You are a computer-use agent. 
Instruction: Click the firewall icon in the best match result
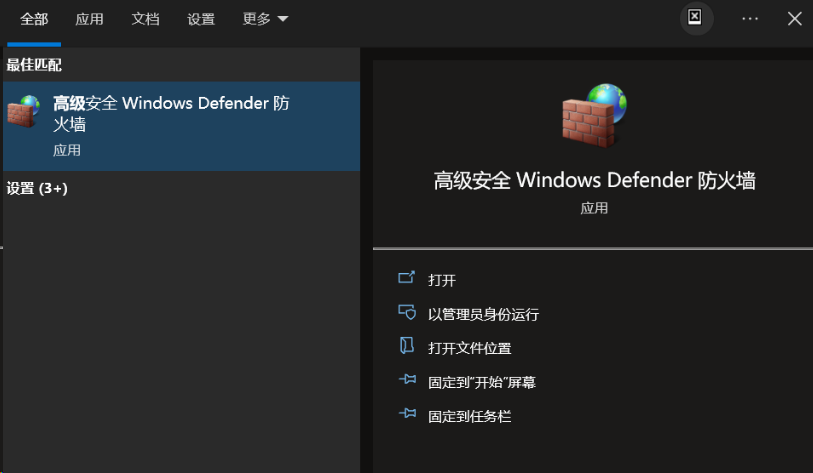click(x=23, y=111)
